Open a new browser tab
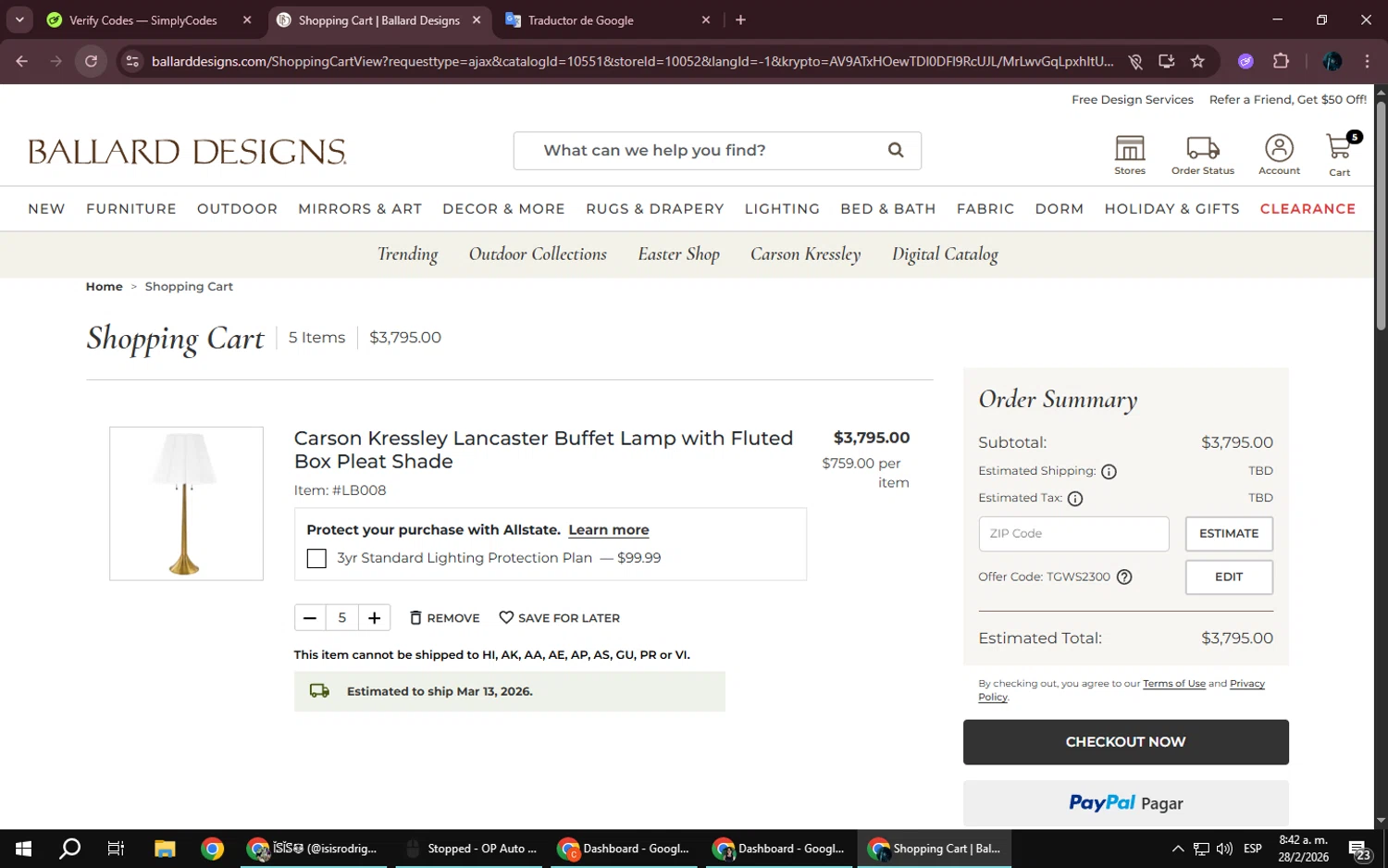 click(x=740, y=20)
